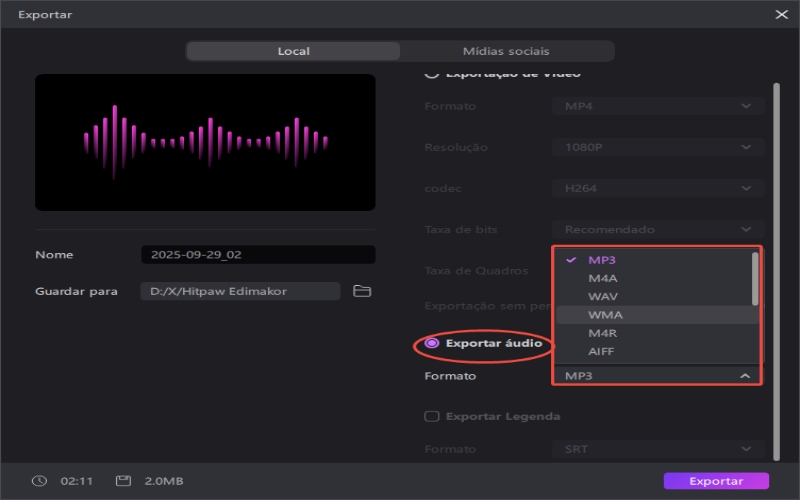The width and height of the screenshot is (800, 500).
Task: Choose WAV from the format list
Action: click(x=601, y=297)
